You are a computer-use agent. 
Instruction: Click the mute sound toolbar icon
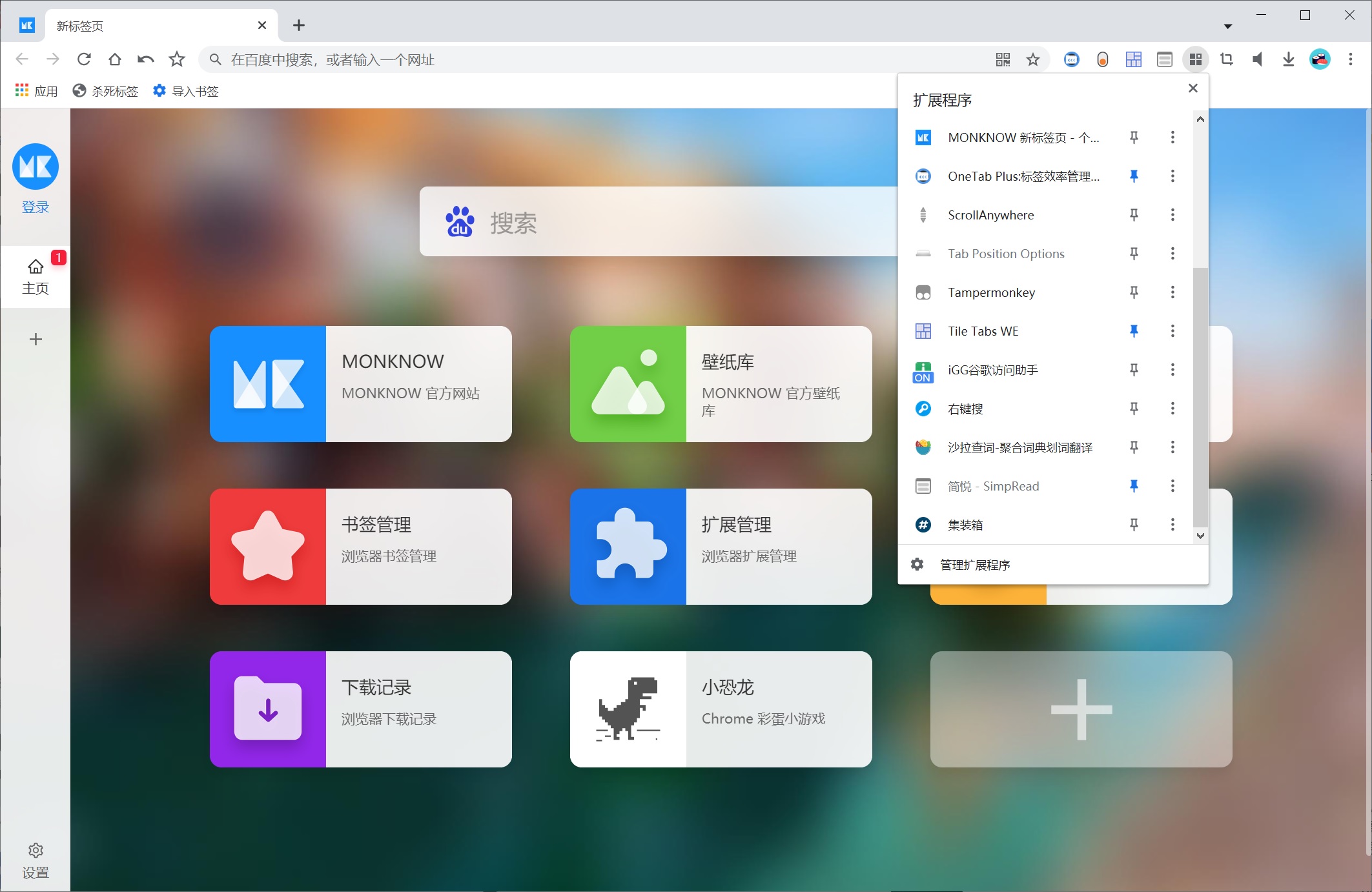pos(1257,60)
